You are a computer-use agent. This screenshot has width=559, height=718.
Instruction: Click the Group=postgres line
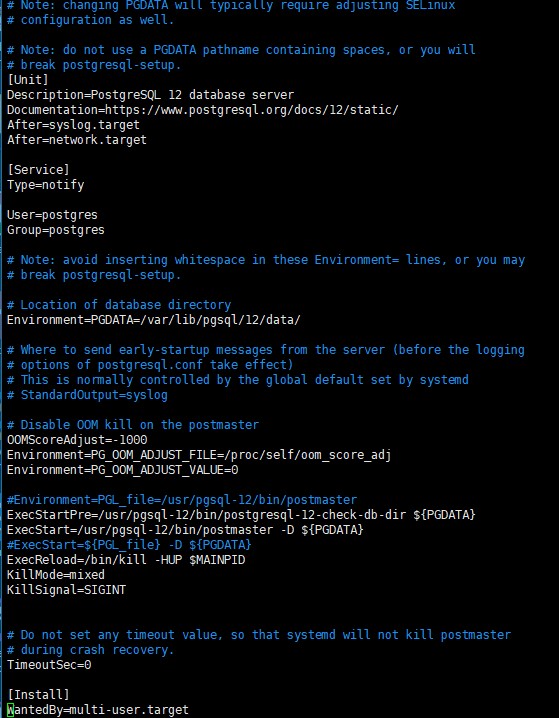click(55, 229)
